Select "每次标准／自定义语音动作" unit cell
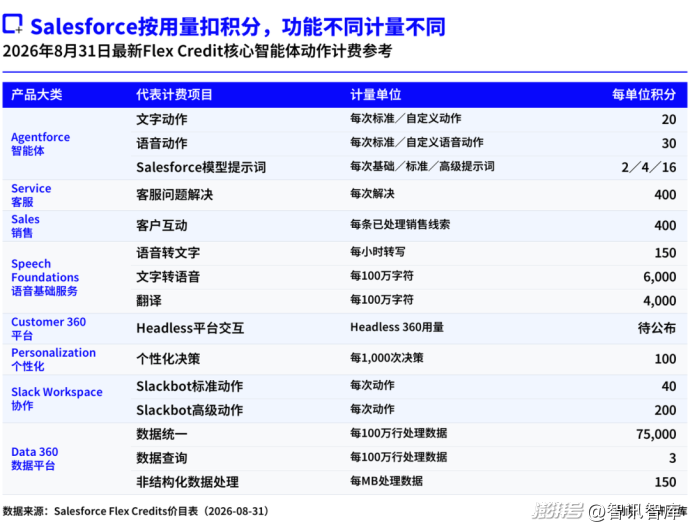Image resolution: width=690 pixels, height=532 pixels. (417, 143)
